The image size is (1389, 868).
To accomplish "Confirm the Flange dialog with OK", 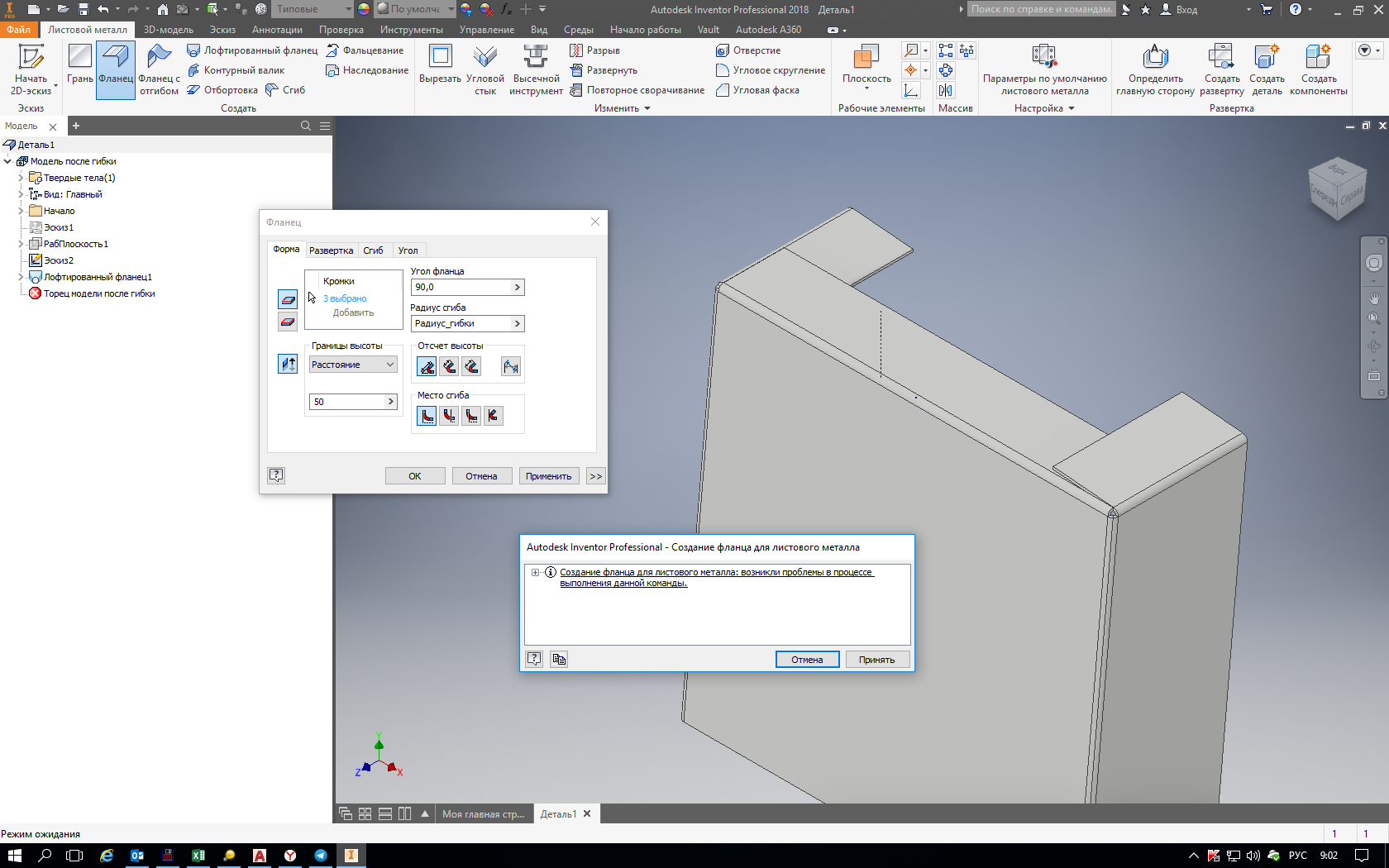I will point(415,476).
